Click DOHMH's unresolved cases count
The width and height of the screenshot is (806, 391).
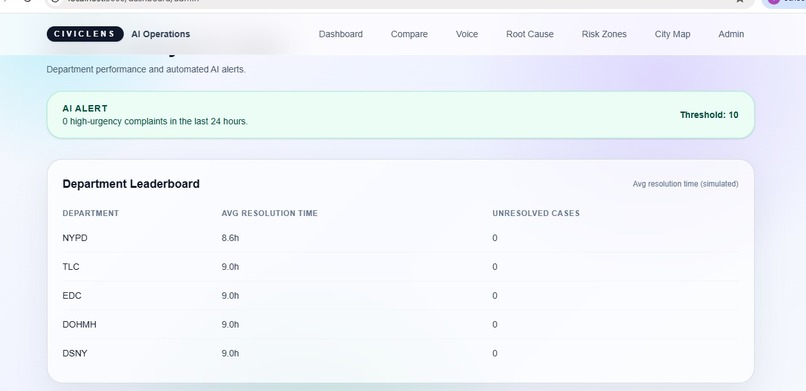494,324
